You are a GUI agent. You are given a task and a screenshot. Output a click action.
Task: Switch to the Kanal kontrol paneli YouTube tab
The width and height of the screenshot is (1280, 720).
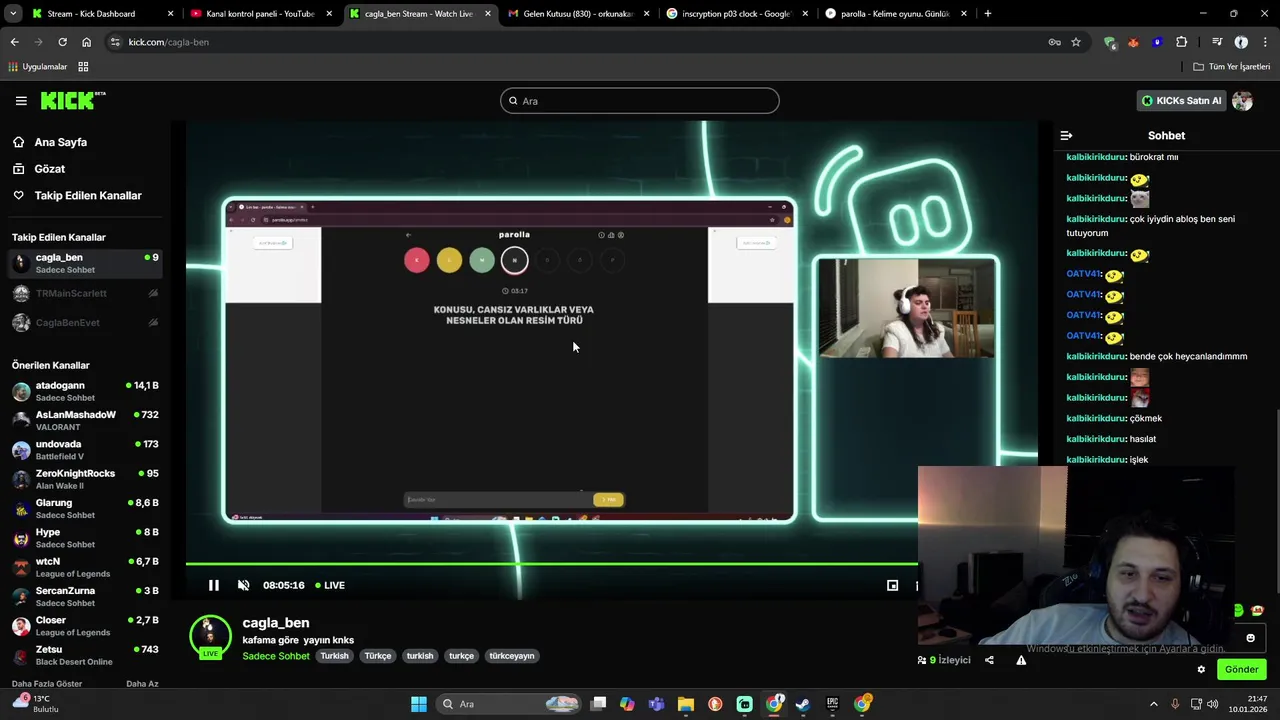point(261,14)
